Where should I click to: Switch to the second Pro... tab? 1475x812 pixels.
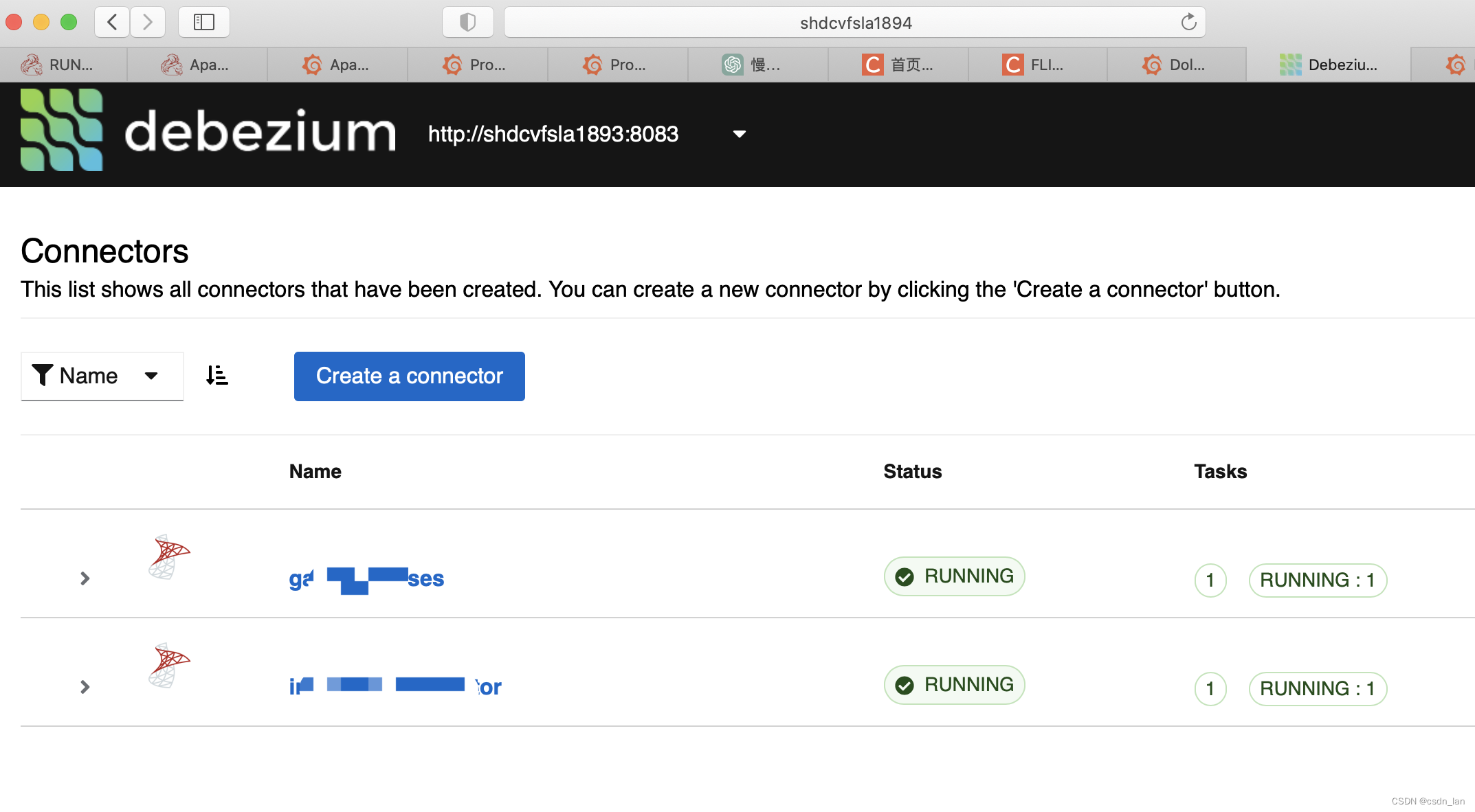point(618,65)
